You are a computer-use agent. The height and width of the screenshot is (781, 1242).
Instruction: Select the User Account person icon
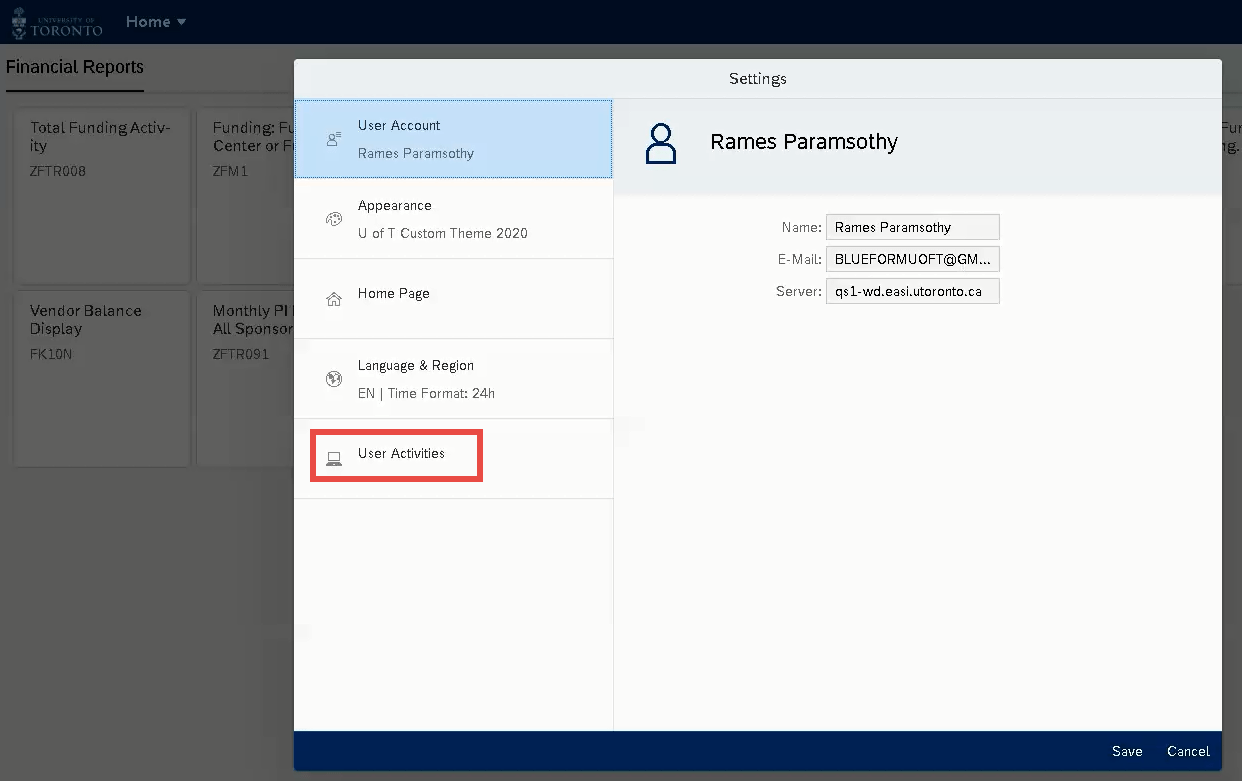tap(333, 140)
